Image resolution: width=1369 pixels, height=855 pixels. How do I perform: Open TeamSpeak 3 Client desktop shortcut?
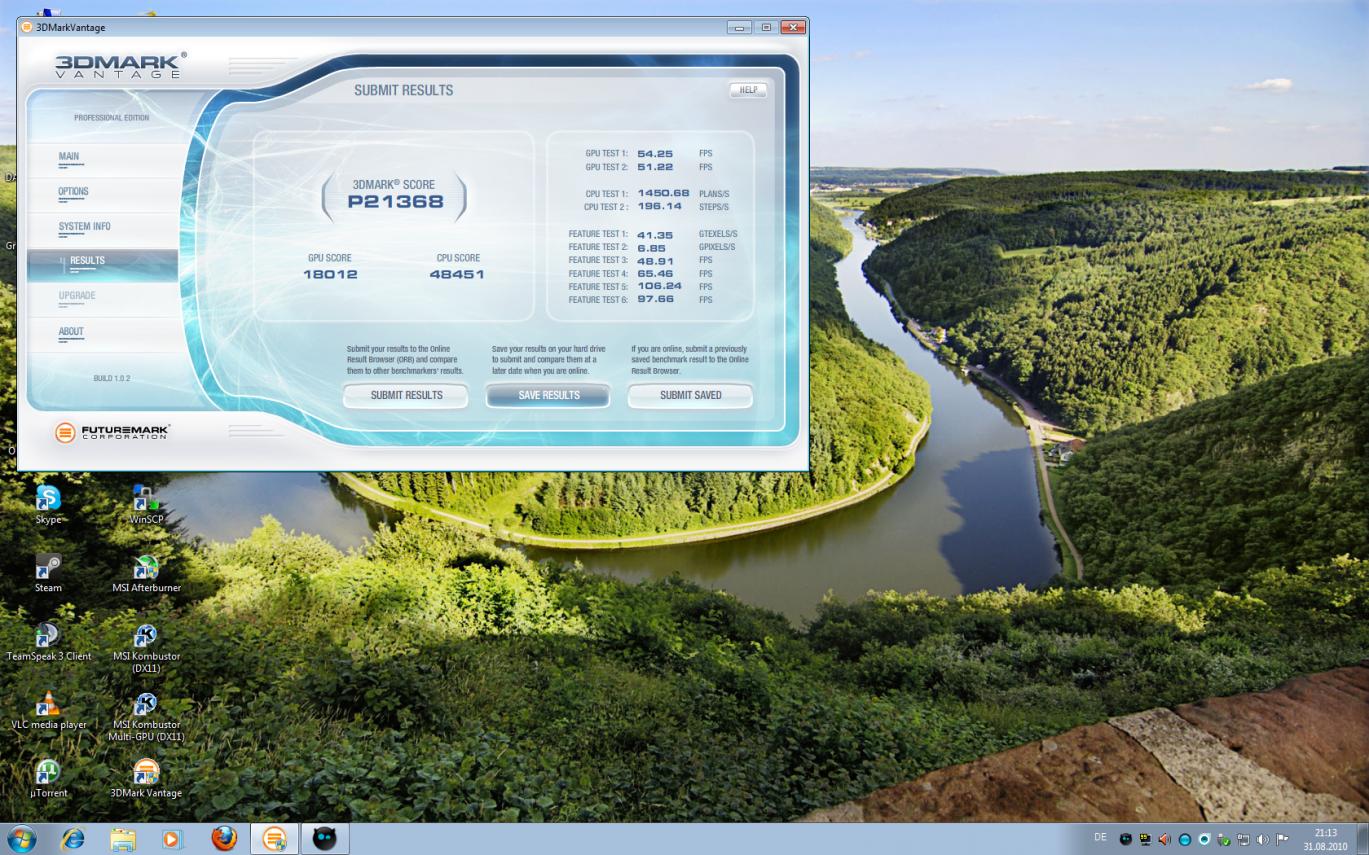point(48,641)
